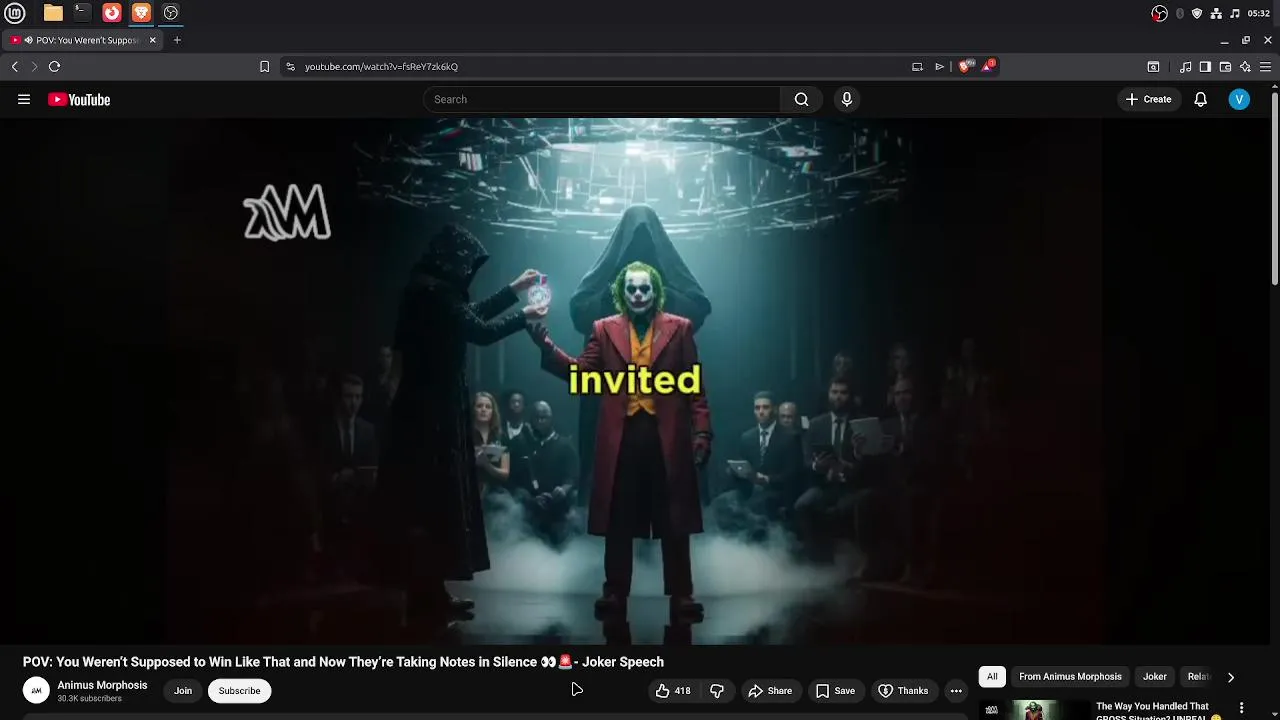Open the file manager from panel

[x=53, y=13]
